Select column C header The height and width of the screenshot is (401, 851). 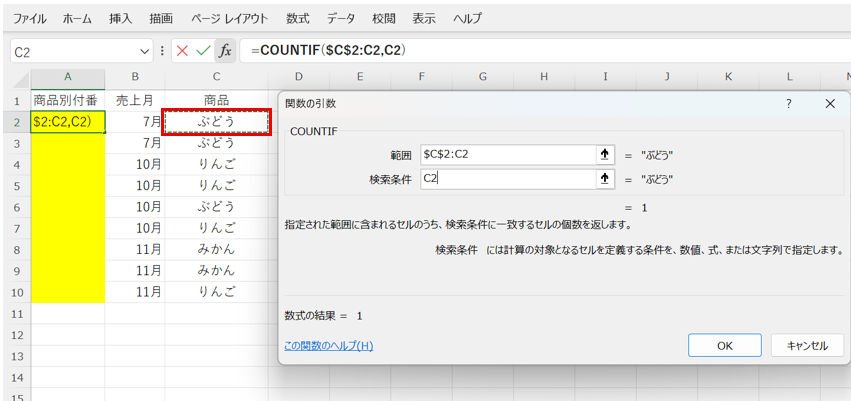(216, 77)
